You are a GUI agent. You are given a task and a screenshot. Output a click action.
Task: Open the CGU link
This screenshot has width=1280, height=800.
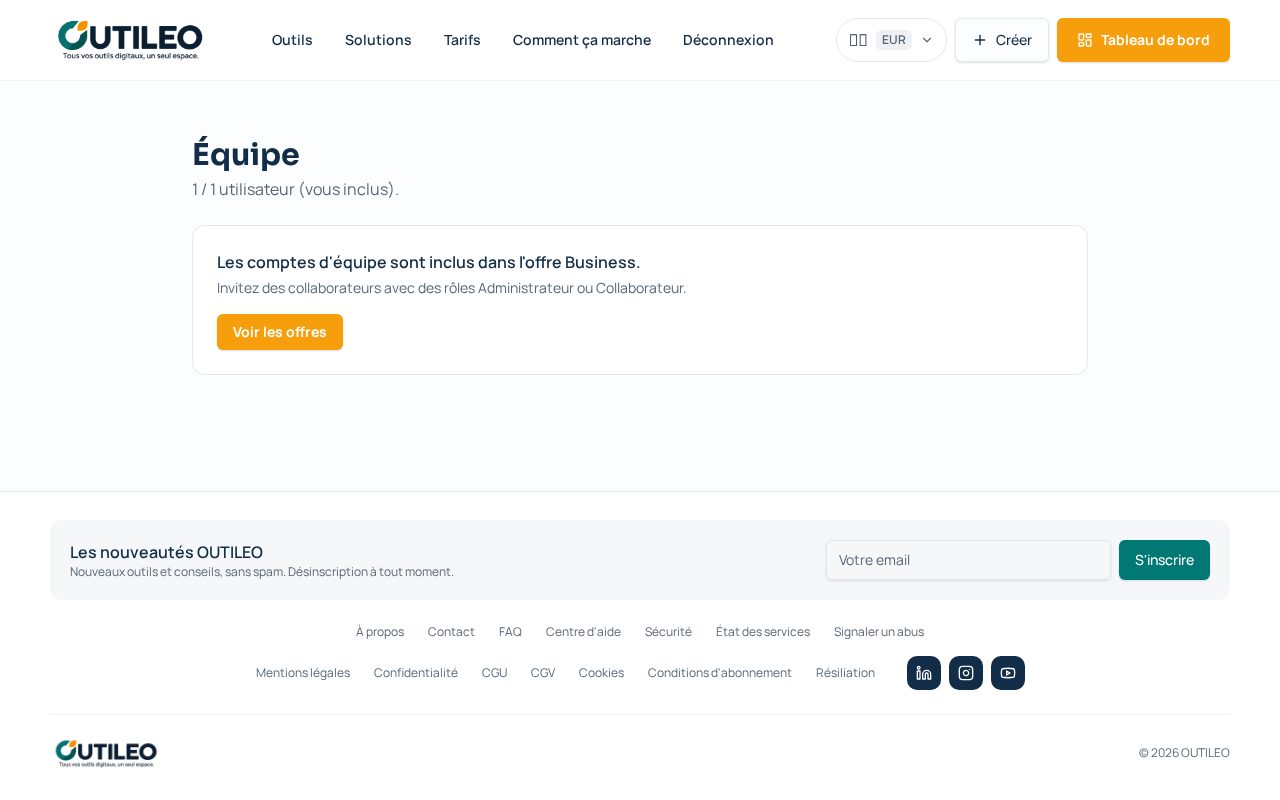pyautogui.click(x=494, y=673)
